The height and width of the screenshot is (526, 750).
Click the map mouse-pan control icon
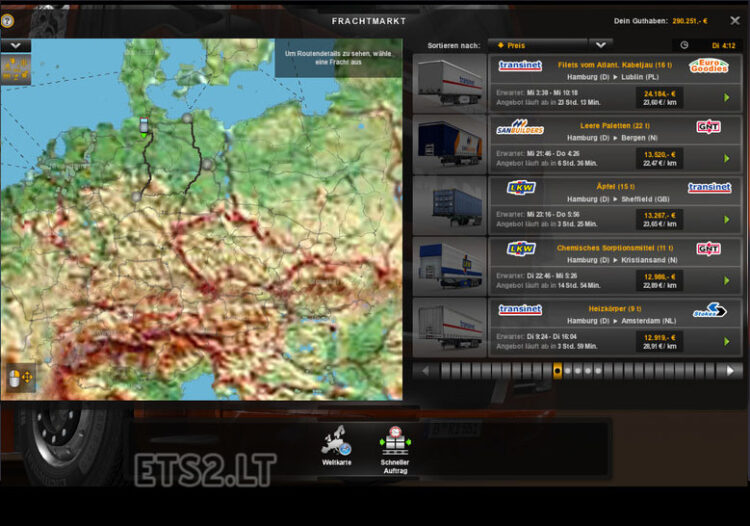[x=19, y=378]
